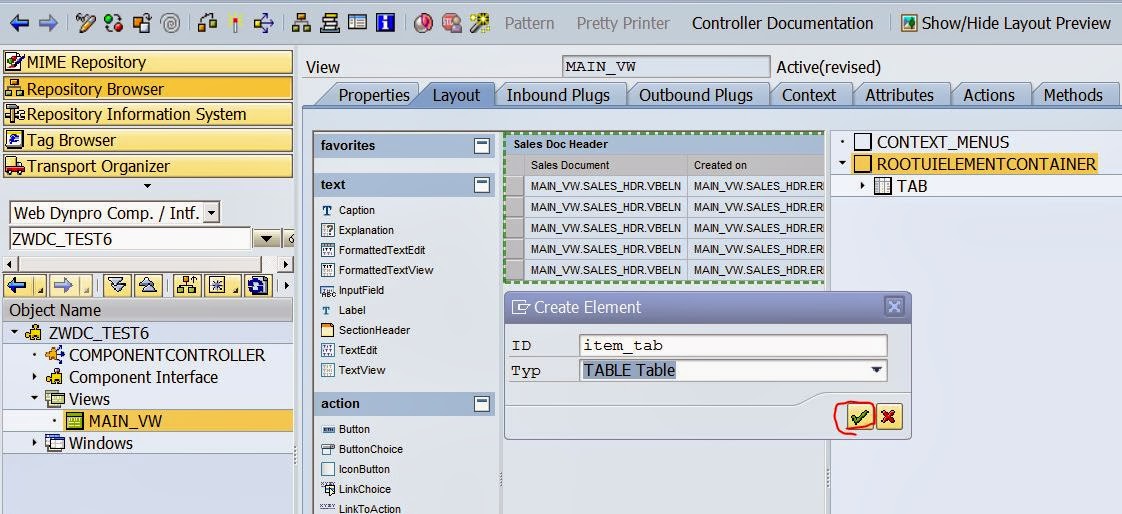The height and width of the screenshot is (514, 1122).
Task: Click the Pattern button
Action: (x=530, y=24)
